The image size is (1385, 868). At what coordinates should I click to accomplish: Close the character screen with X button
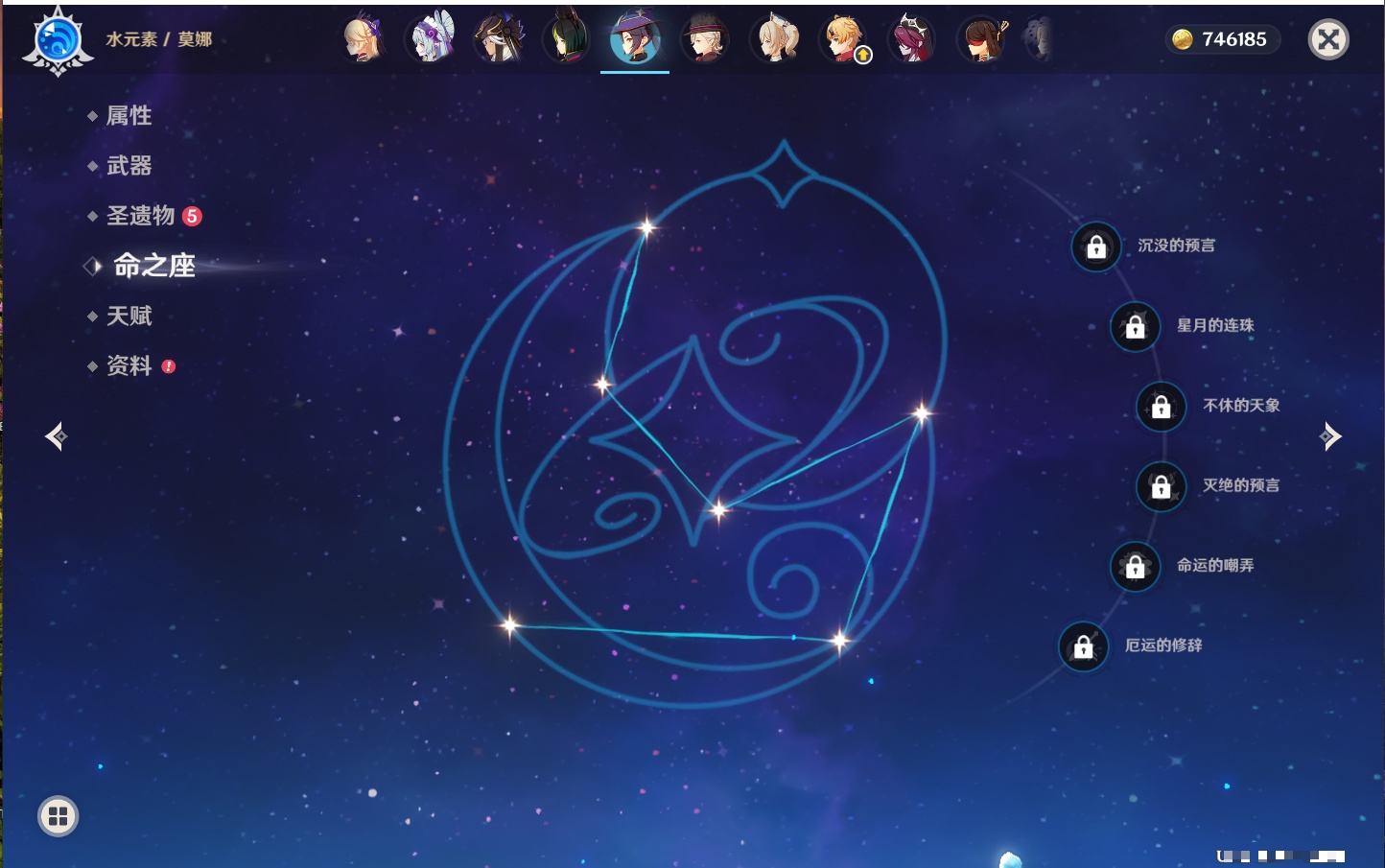pyautogui.click(x=1328, y=39)
